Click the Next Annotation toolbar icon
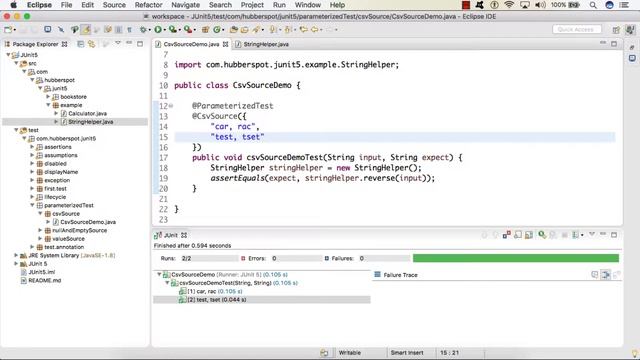Viewport: 640px width, 360px height. point(273,29)
